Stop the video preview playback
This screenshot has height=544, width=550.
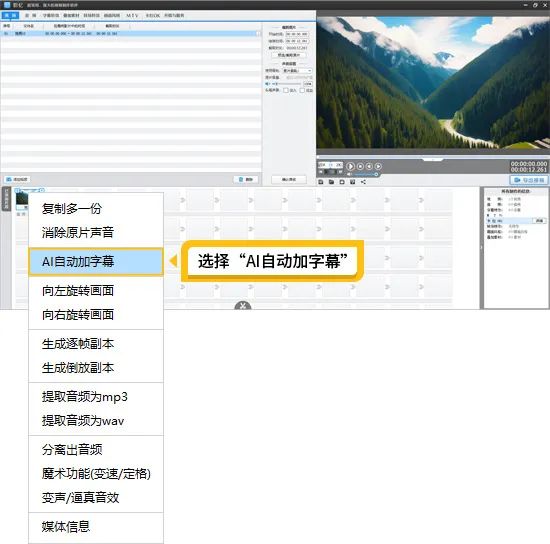[x=360, y=166]
